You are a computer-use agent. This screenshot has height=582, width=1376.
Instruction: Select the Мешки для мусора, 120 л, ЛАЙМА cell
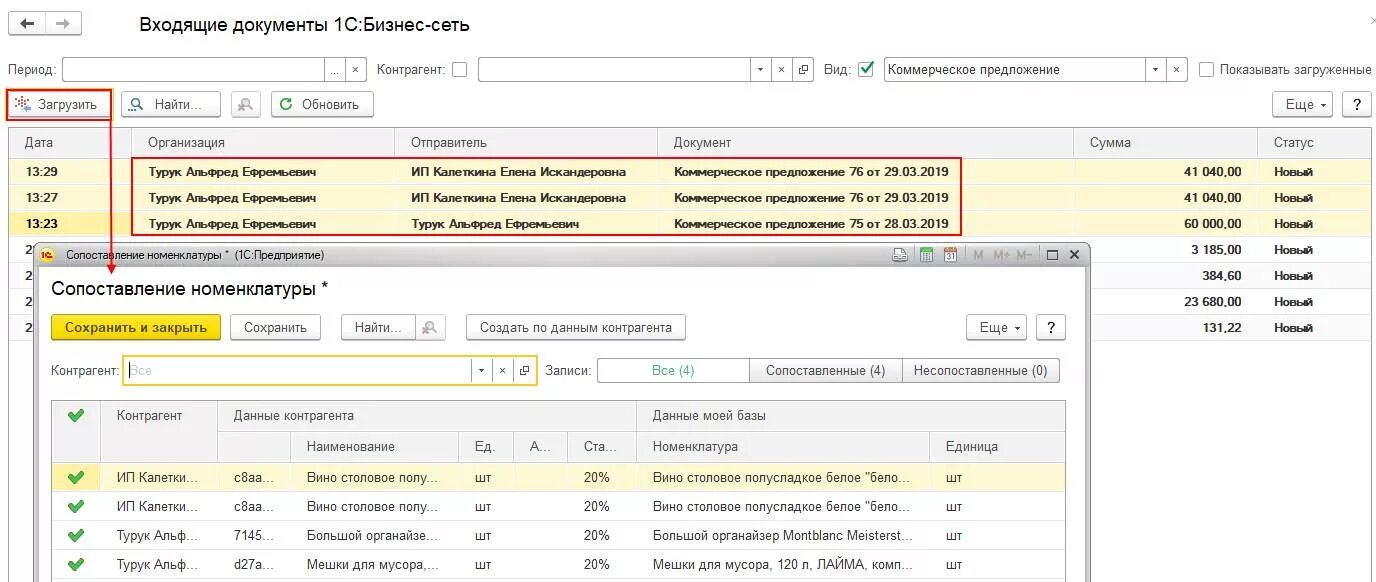[x=783, y=564]
